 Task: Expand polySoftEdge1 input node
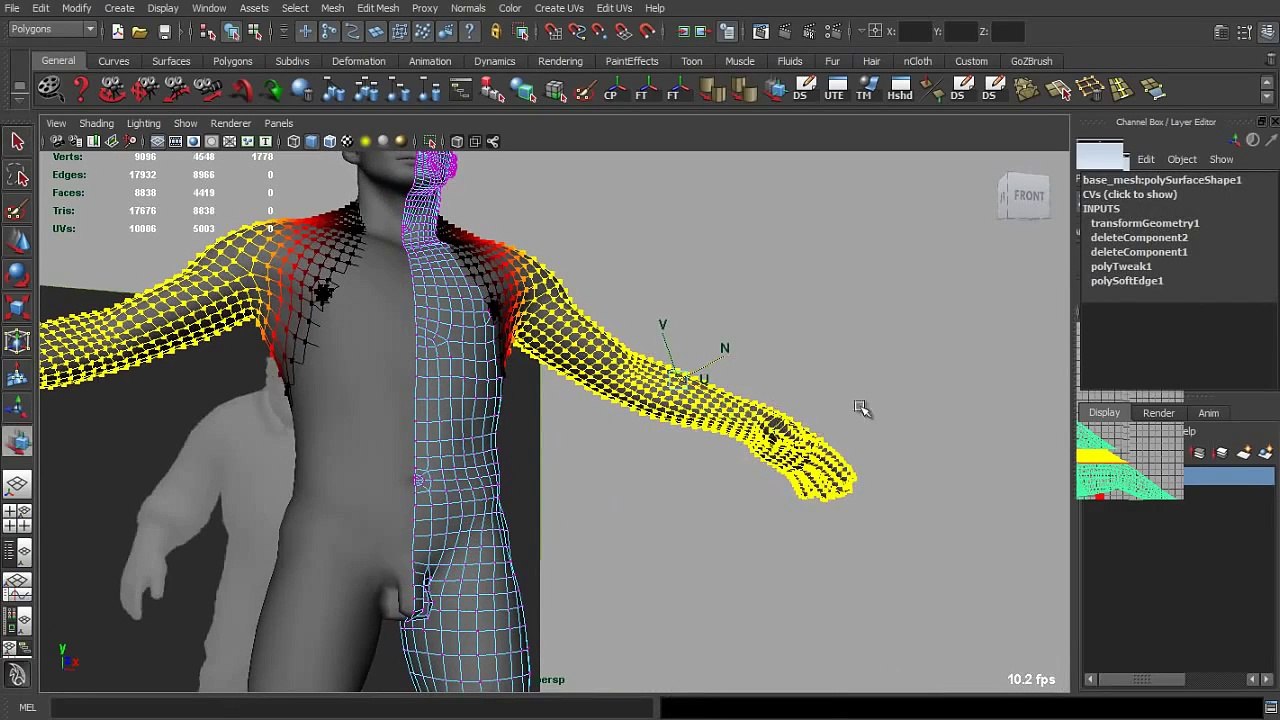coord(1126,281)
